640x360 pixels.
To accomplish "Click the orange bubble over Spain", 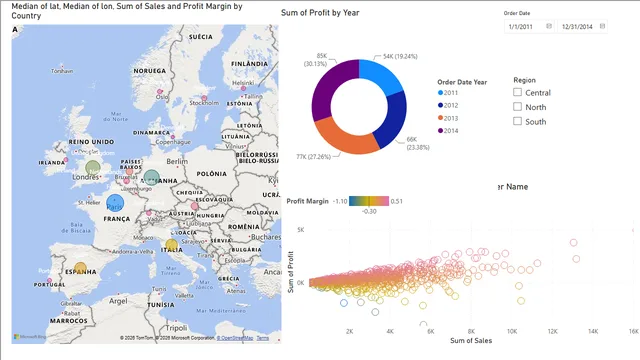I will [80, 269].
